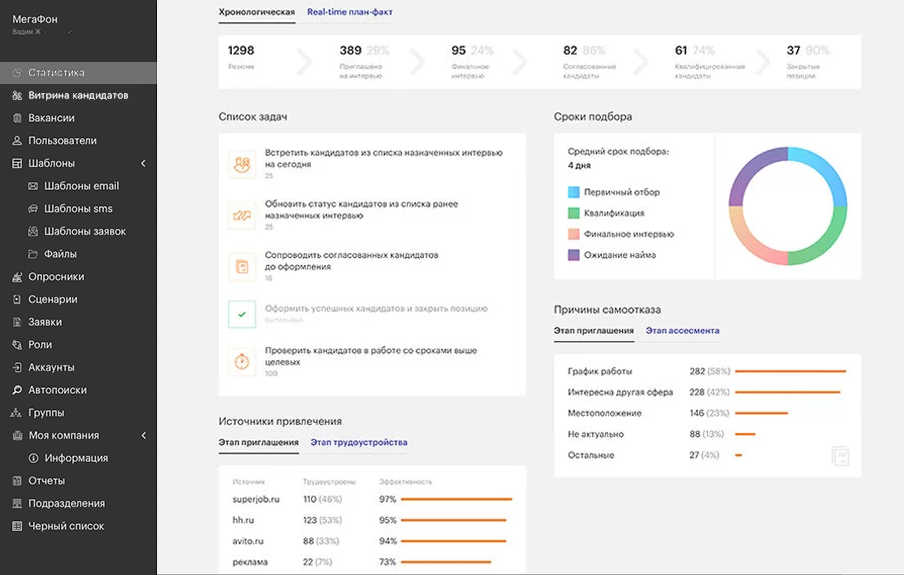The width and height of the screenshot is (904, 575).
Task: Click the Информация info icon
Action: coord(33,458)
